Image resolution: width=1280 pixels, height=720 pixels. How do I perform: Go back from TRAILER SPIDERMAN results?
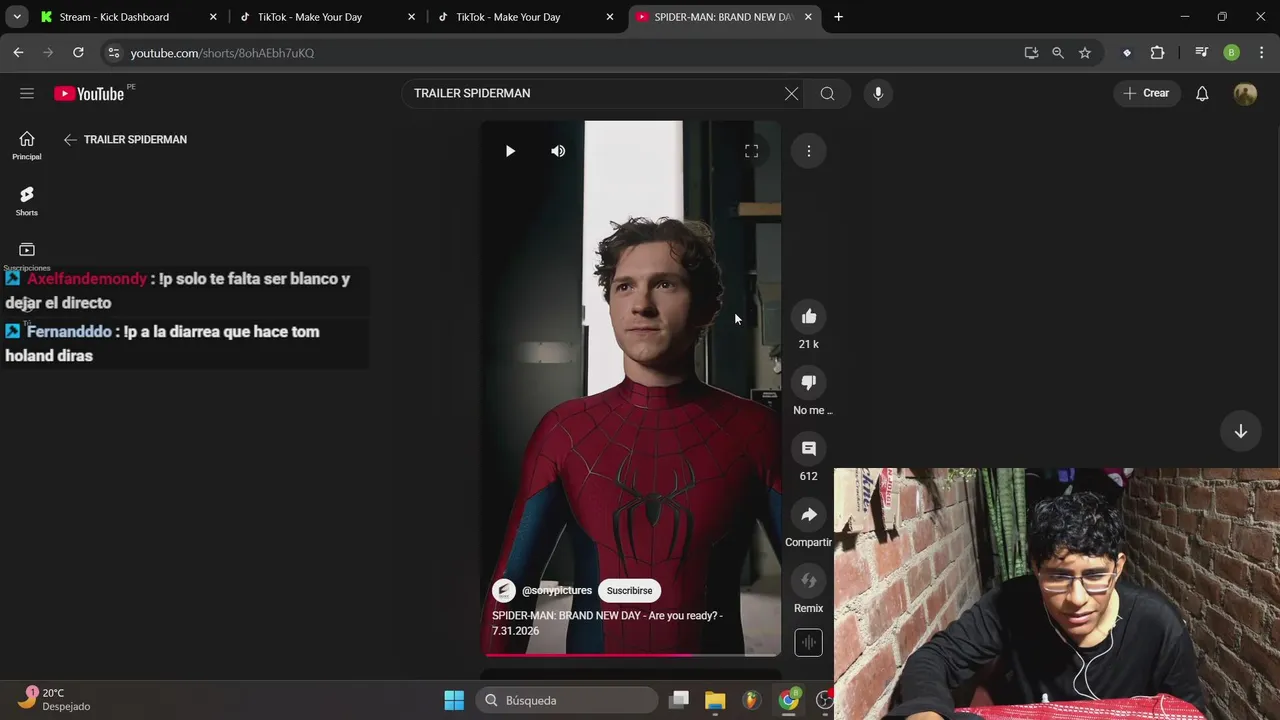click(x=70, y=140)
